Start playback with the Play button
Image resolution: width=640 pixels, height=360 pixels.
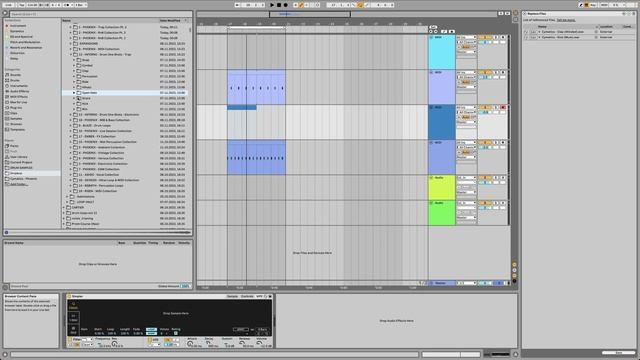tap(272, 5)
